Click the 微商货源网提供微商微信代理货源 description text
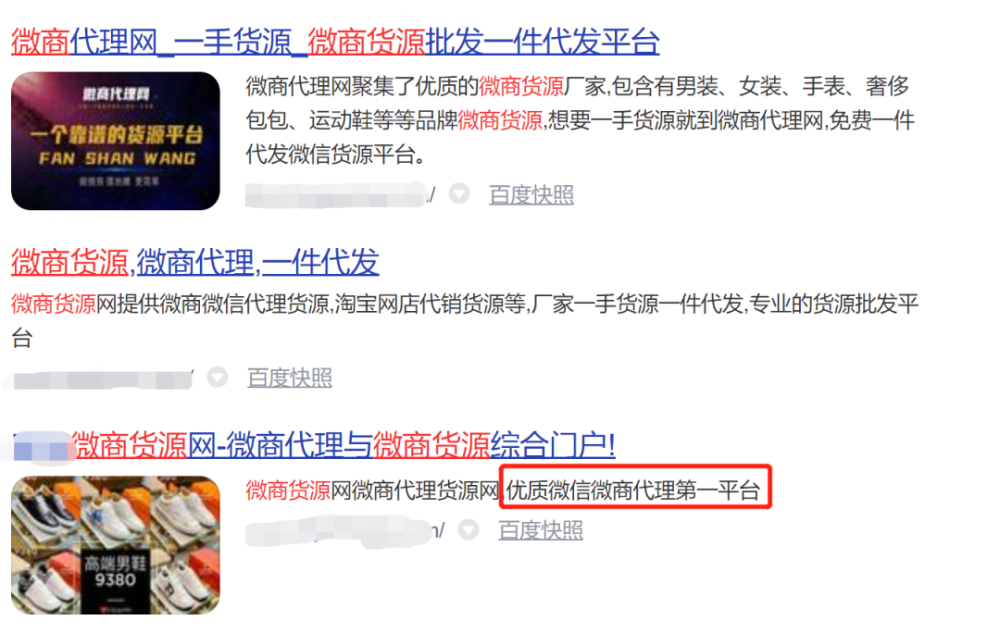 (465, 321)
